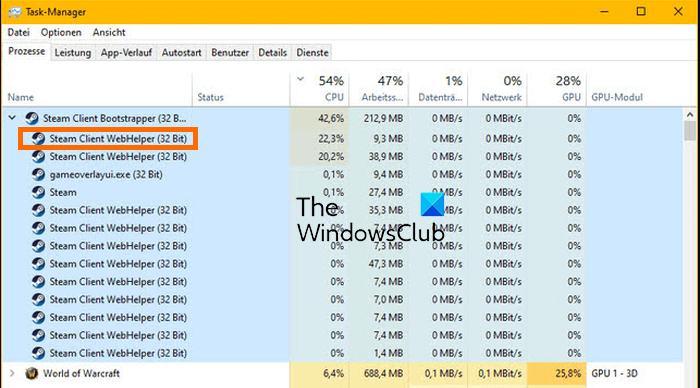Switch to the Leistung tab
This screenshot has width=700, height=388.
point(73,53)
